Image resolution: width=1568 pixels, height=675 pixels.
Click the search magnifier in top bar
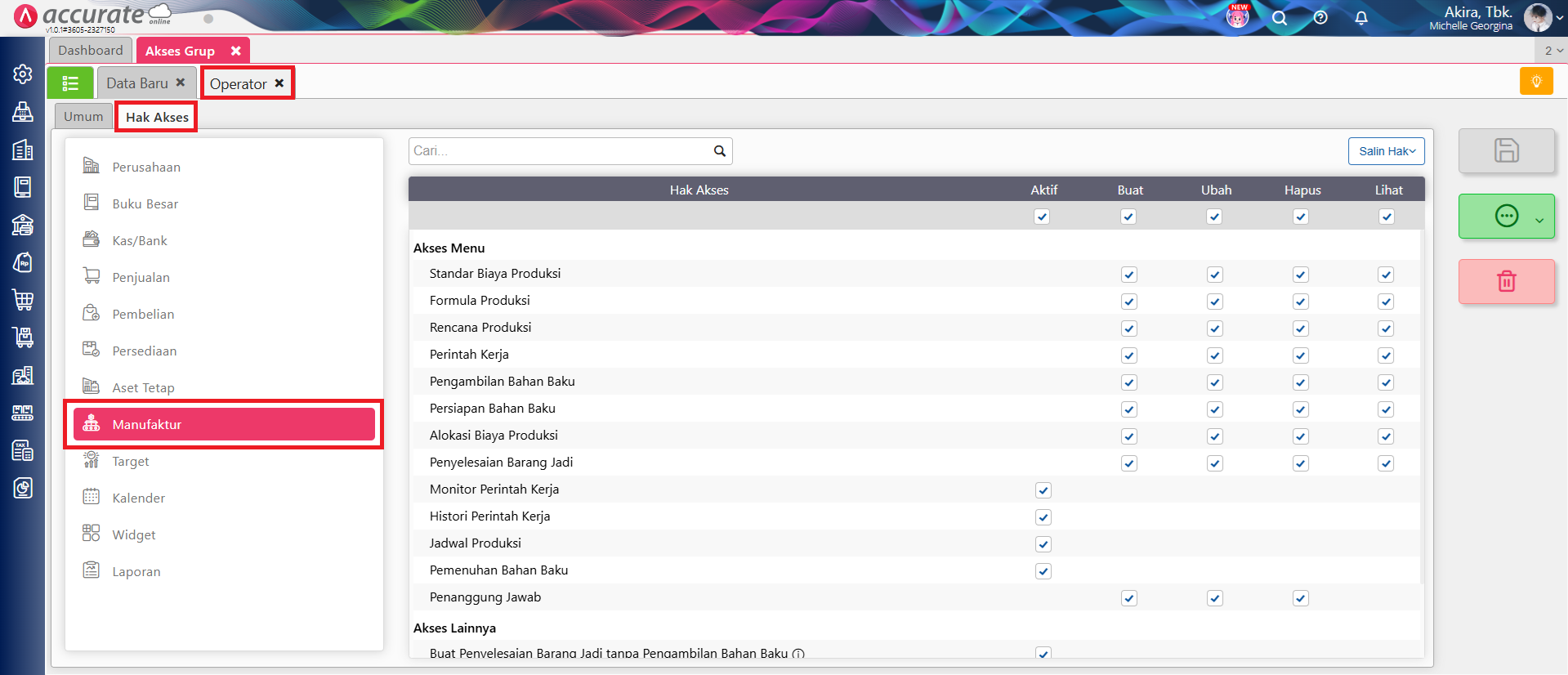1280,18
